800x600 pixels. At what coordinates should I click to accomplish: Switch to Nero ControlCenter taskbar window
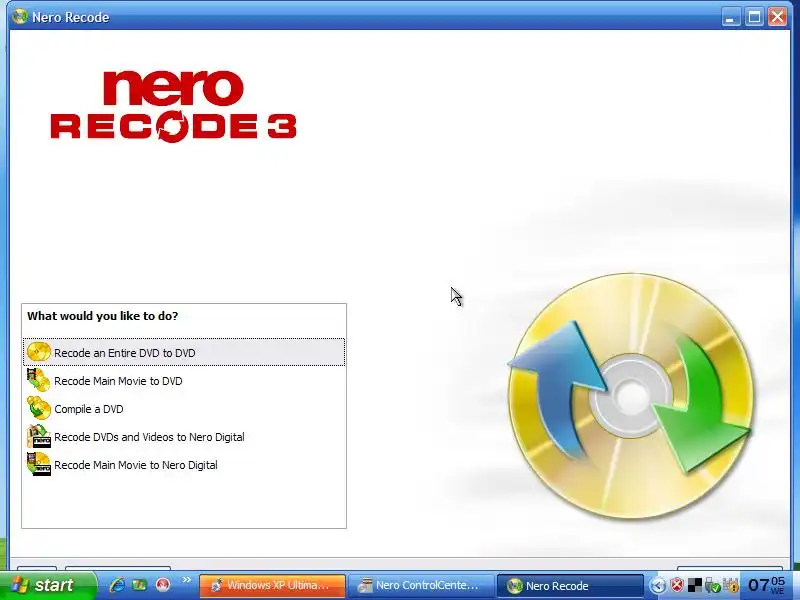click(x=421, y=585)
